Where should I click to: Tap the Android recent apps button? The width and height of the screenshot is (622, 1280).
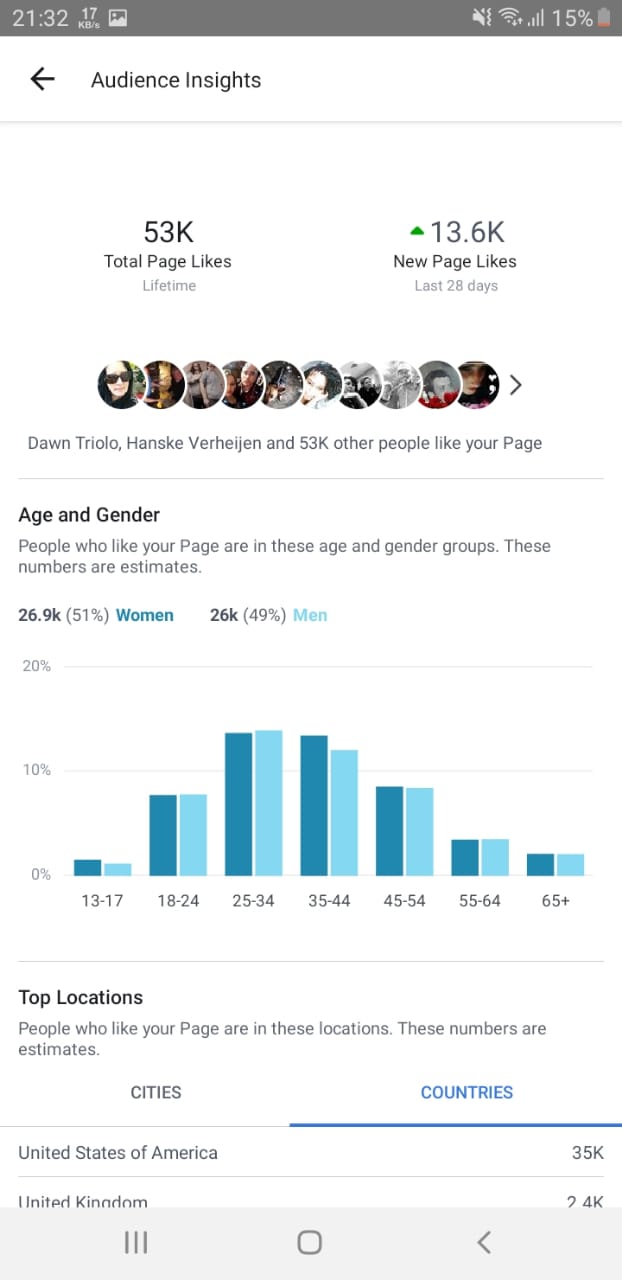[136, 1242]
